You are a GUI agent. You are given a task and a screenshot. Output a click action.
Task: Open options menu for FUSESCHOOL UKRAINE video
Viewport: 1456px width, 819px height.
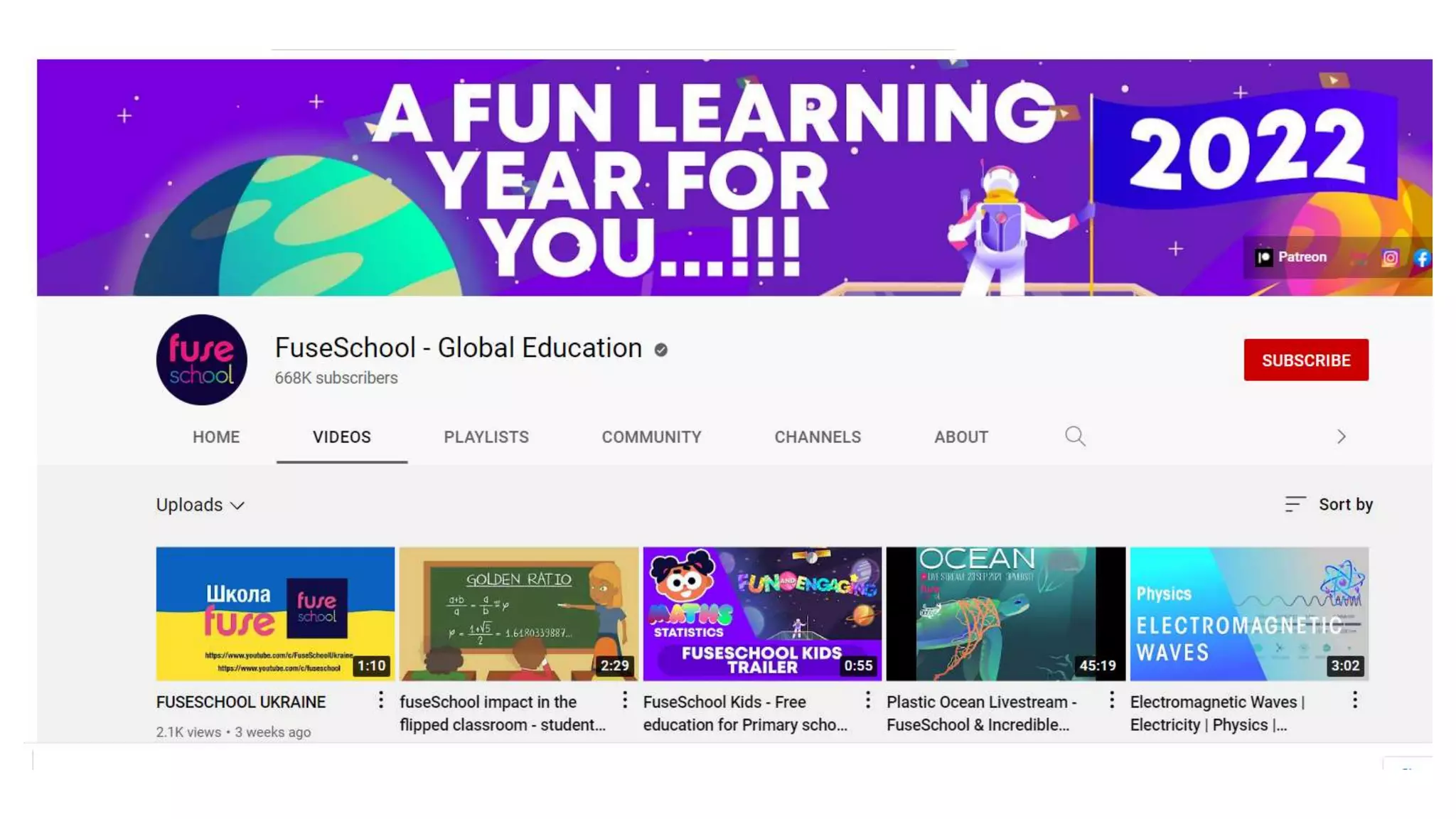(x=381, y=700)
